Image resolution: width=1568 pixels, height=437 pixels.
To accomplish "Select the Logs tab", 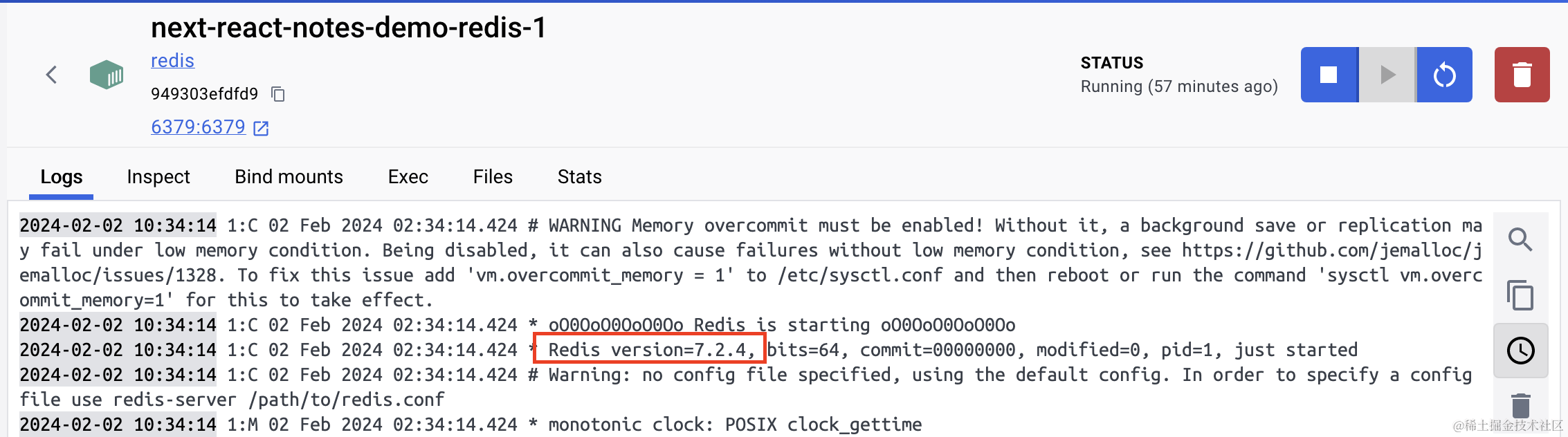I will click(x=62, y=177).
